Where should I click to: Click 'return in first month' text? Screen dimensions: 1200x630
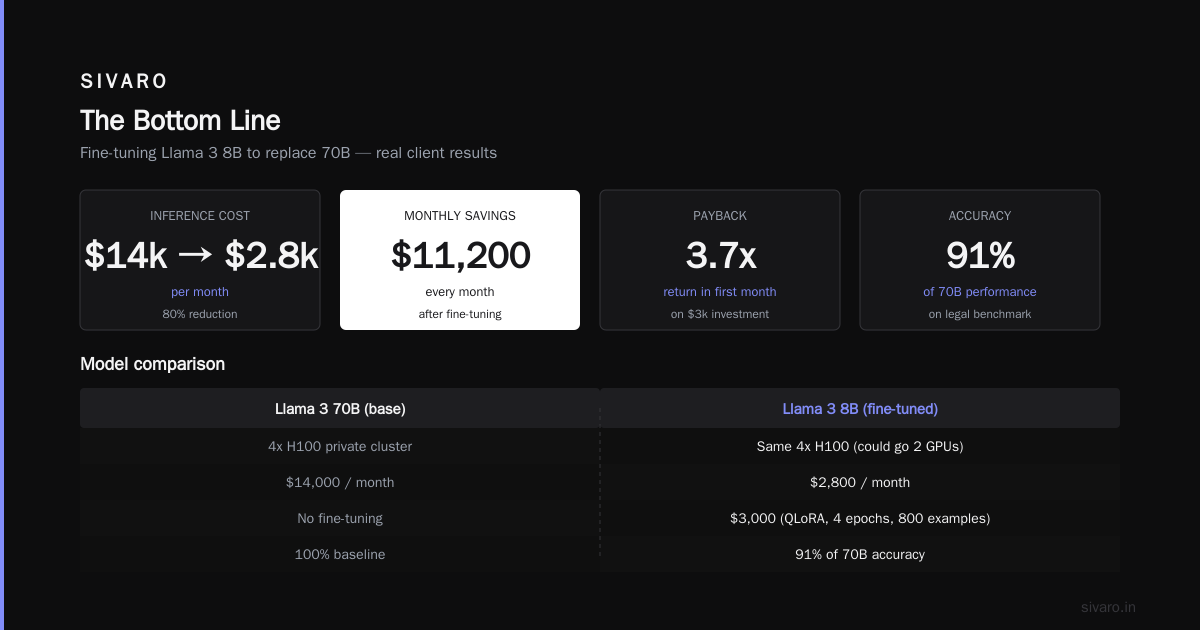pyautogui.click(x=720, y=292)
